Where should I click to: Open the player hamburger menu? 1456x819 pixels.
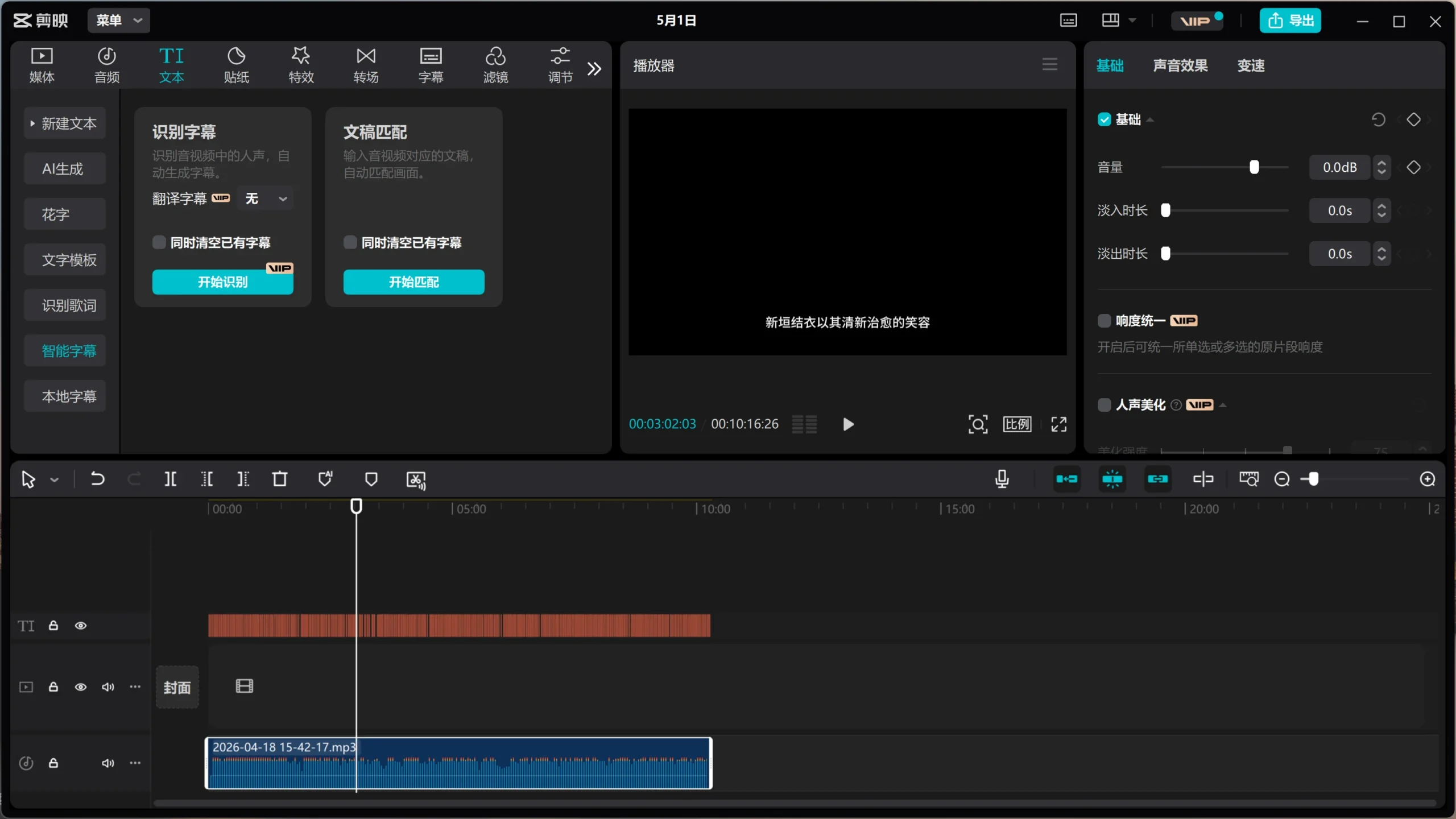pyautogui.click(x=1050, y=64)
